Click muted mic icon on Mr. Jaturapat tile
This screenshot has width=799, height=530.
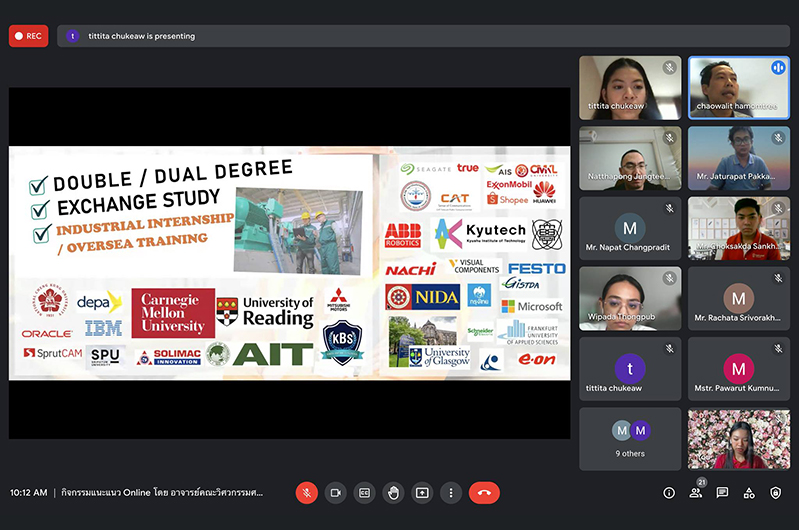778,138
